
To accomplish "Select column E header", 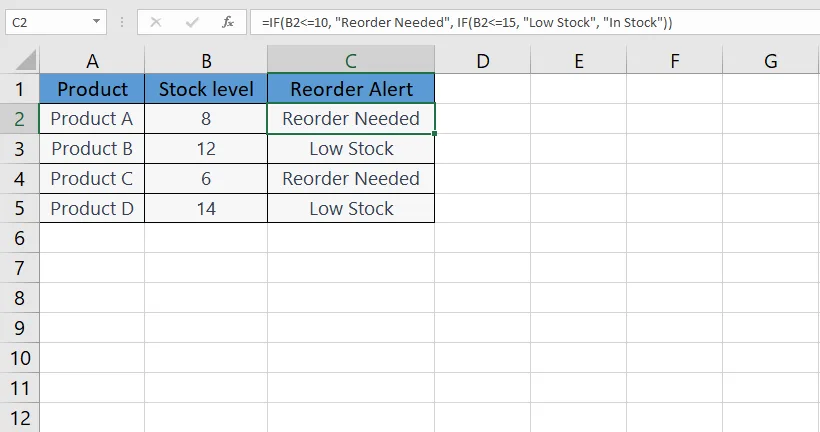I will click(578, 61).
